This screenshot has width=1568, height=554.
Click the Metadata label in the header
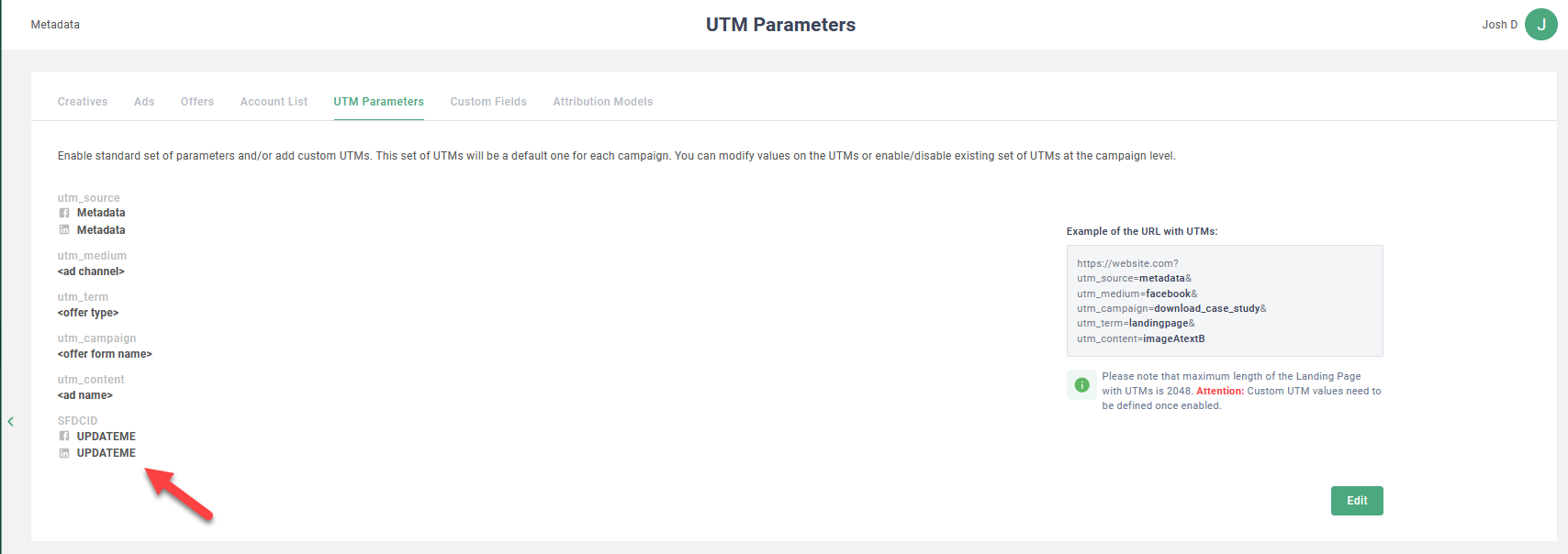[x=55, y=25]
